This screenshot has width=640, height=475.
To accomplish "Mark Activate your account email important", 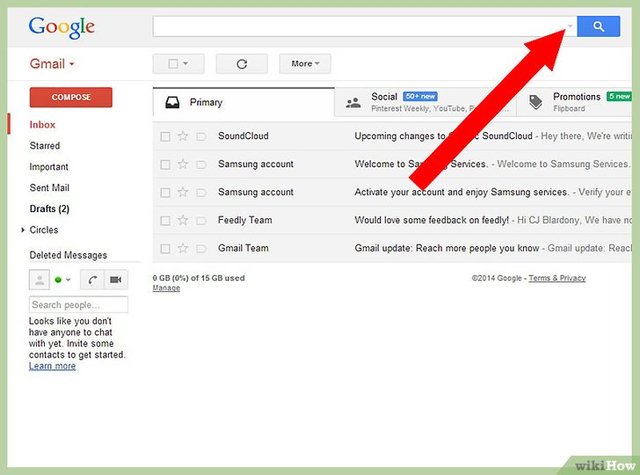I will [201, 192].
